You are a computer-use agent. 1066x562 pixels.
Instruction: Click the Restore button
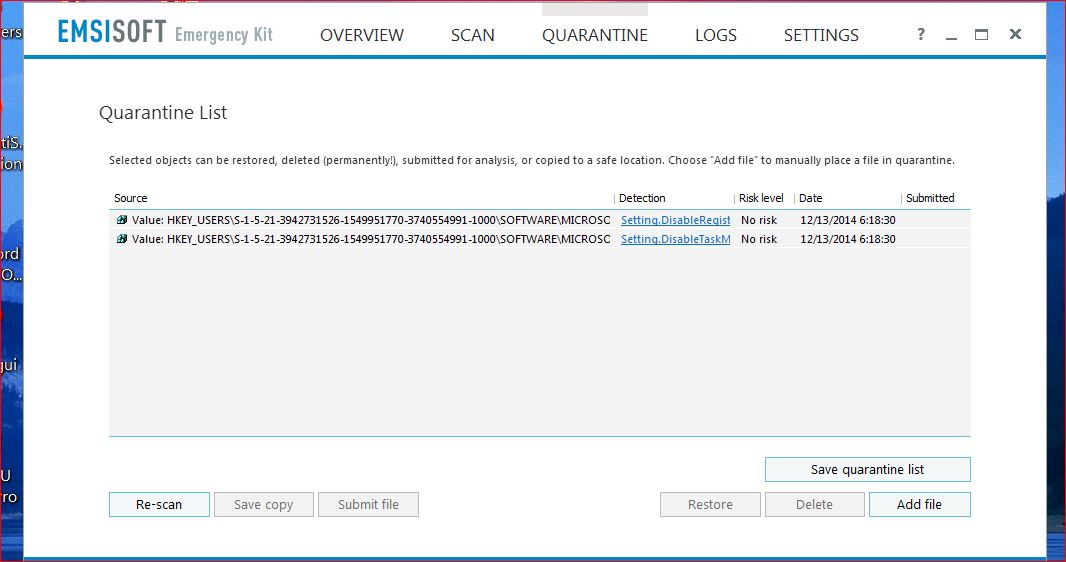pos(710,504)
